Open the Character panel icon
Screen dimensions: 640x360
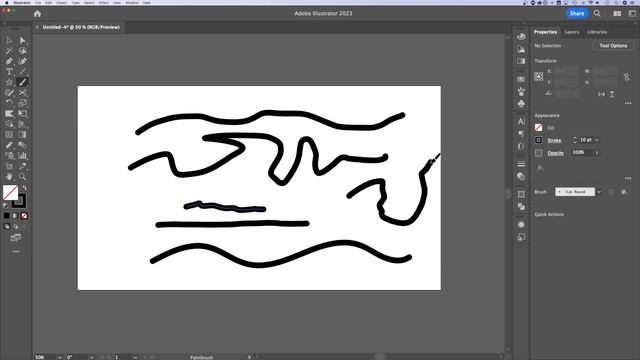pos(521,121)
